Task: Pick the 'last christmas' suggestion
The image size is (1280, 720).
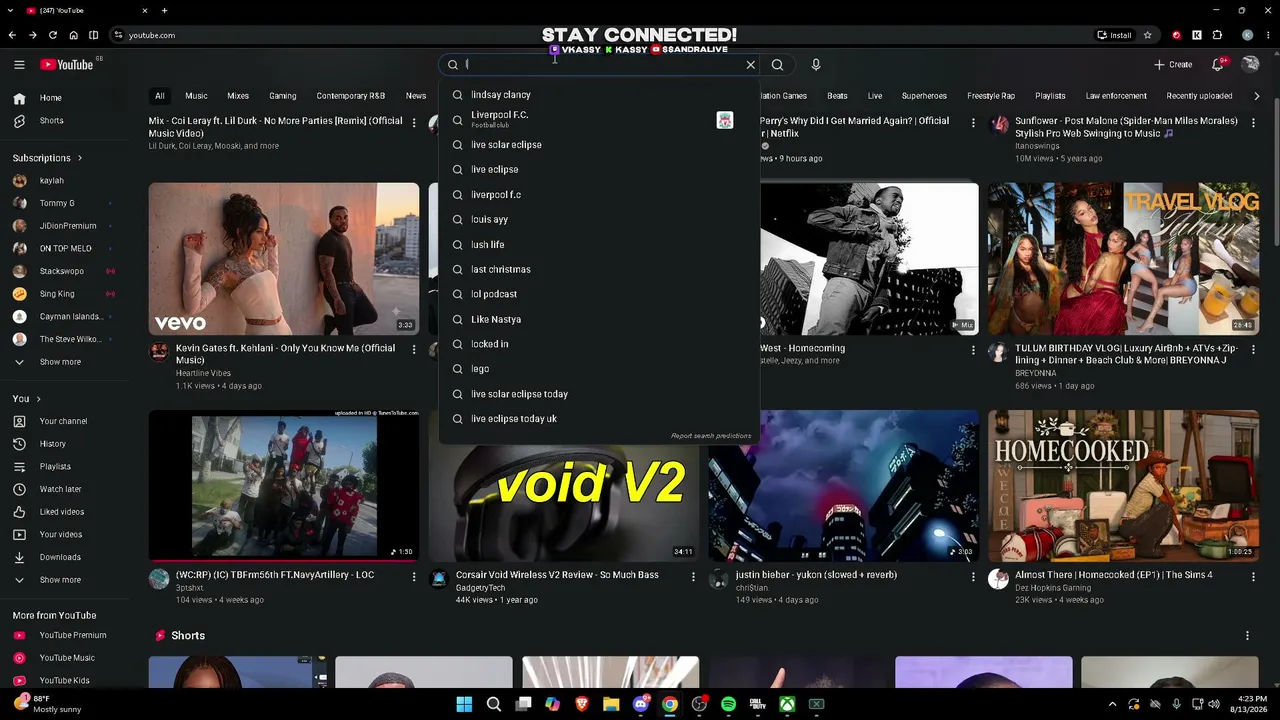Action: [599, 270]
